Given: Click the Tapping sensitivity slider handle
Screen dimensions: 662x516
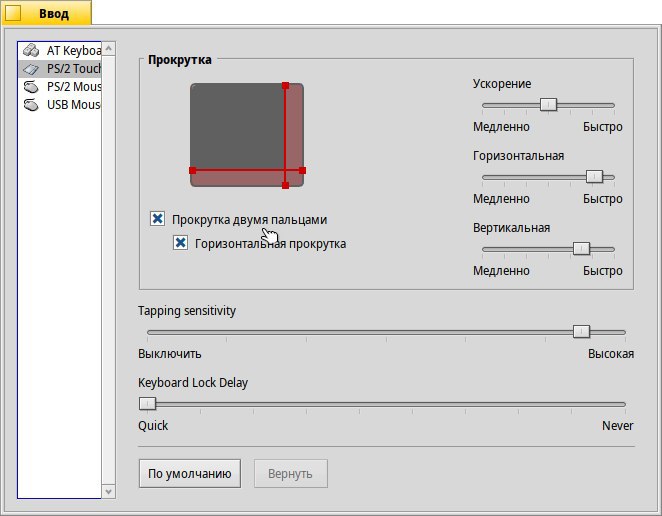Looking at the screenshot, I should point(581,332).
